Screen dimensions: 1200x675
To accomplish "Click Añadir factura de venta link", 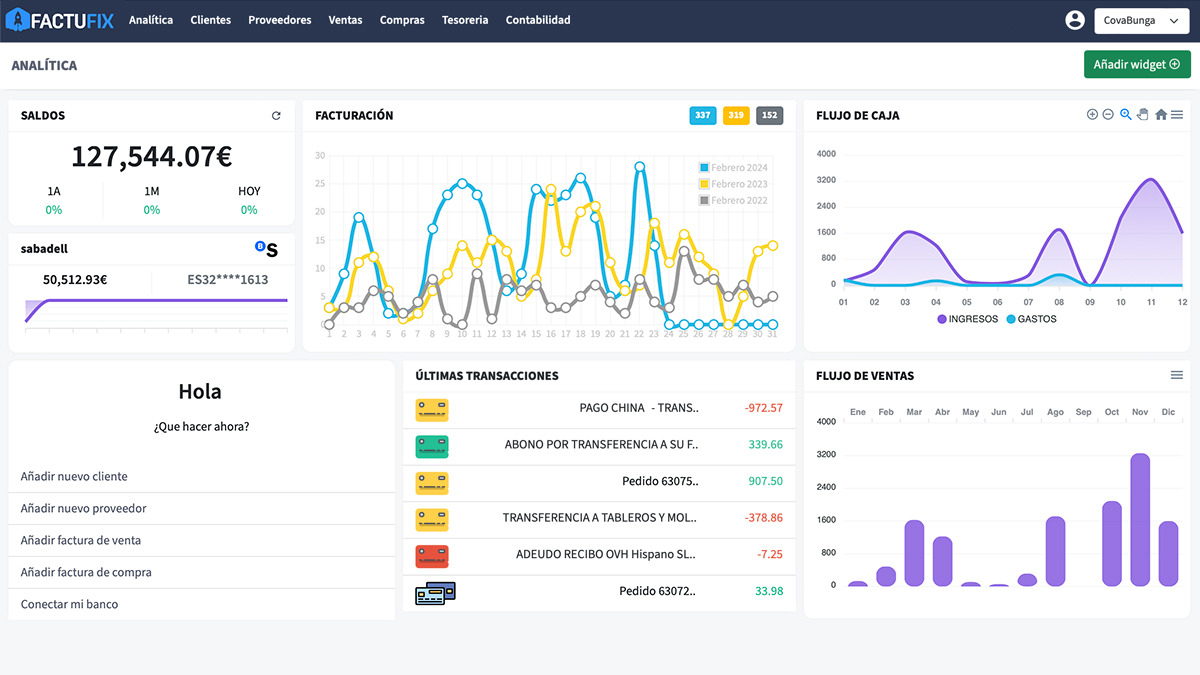I will click(x=81, y=540).
